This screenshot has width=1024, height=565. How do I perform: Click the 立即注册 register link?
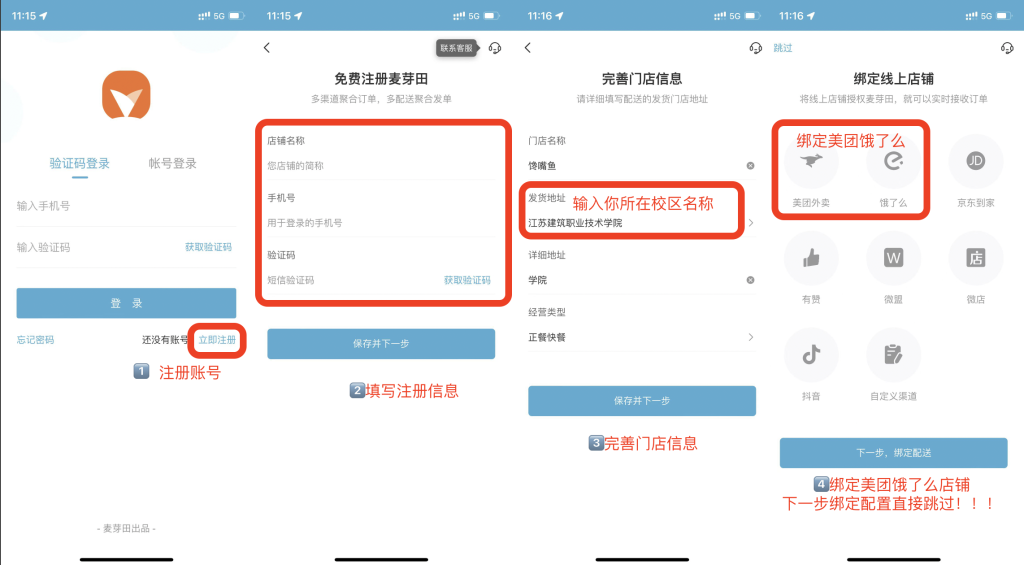click(217, 340)
